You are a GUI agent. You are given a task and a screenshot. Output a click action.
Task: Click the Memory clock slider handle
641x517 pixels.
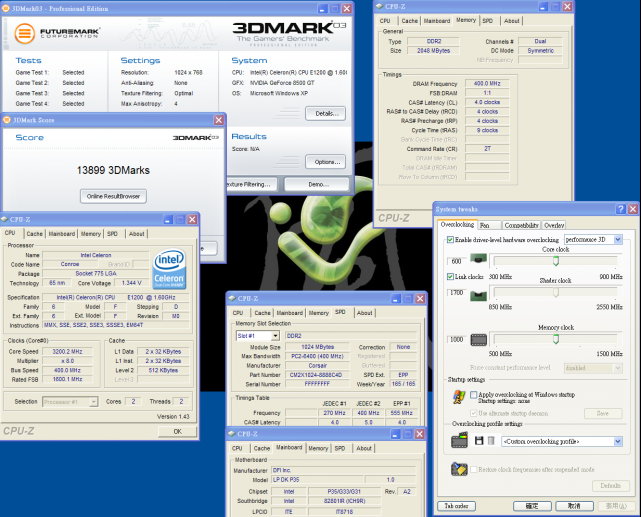tap(556, 339)
